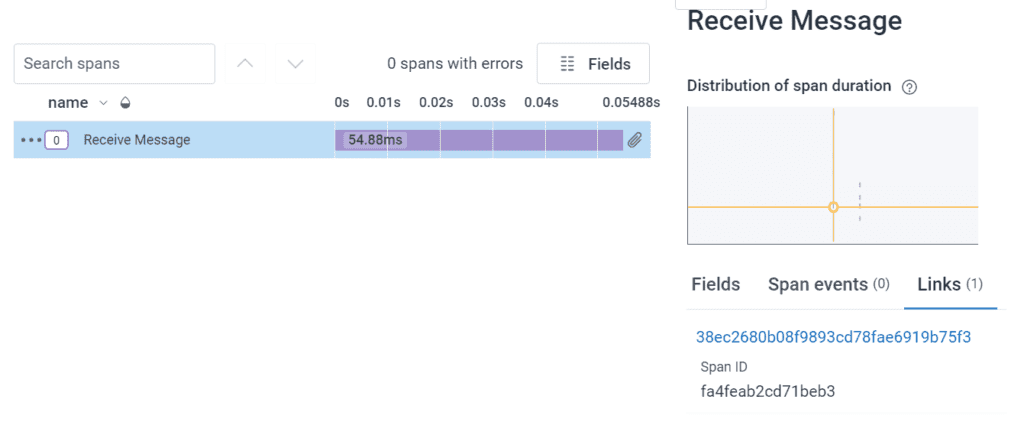The image size is (1024, 422).
Task: Switch to the Fields tab
Action: [716, 284]
